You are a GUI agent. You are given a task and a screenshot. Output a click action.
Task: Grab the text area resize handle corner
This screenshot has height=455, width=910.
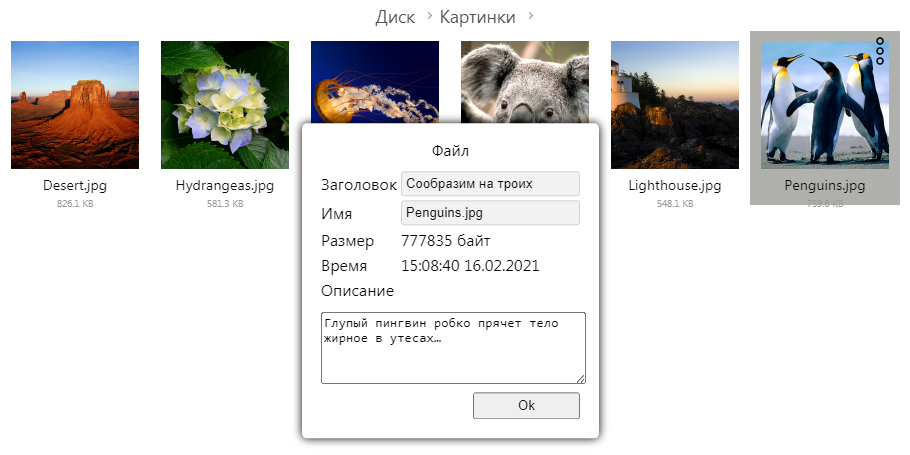(x=581, y=379)
